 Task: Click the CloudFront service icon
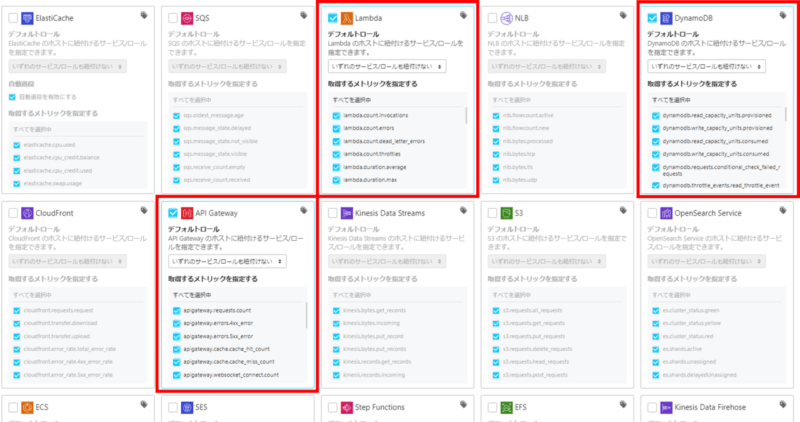[27, 213]
